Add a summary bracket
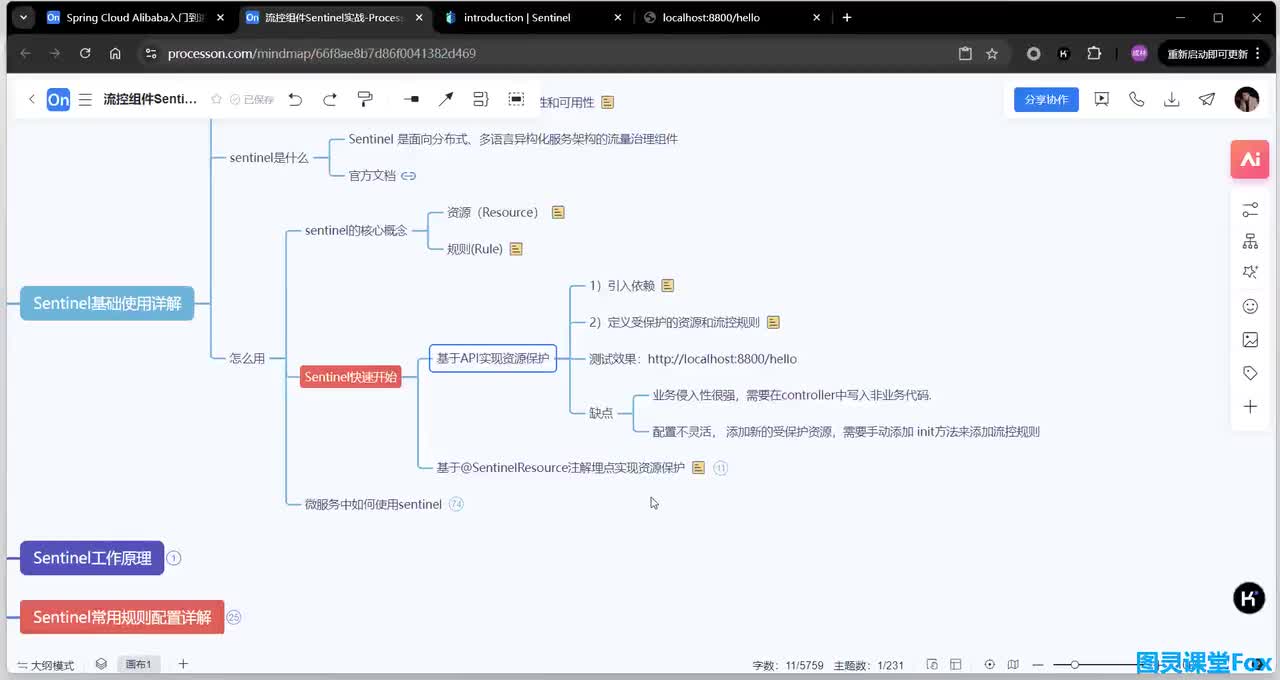1280x680 pixels. (481, 99)
